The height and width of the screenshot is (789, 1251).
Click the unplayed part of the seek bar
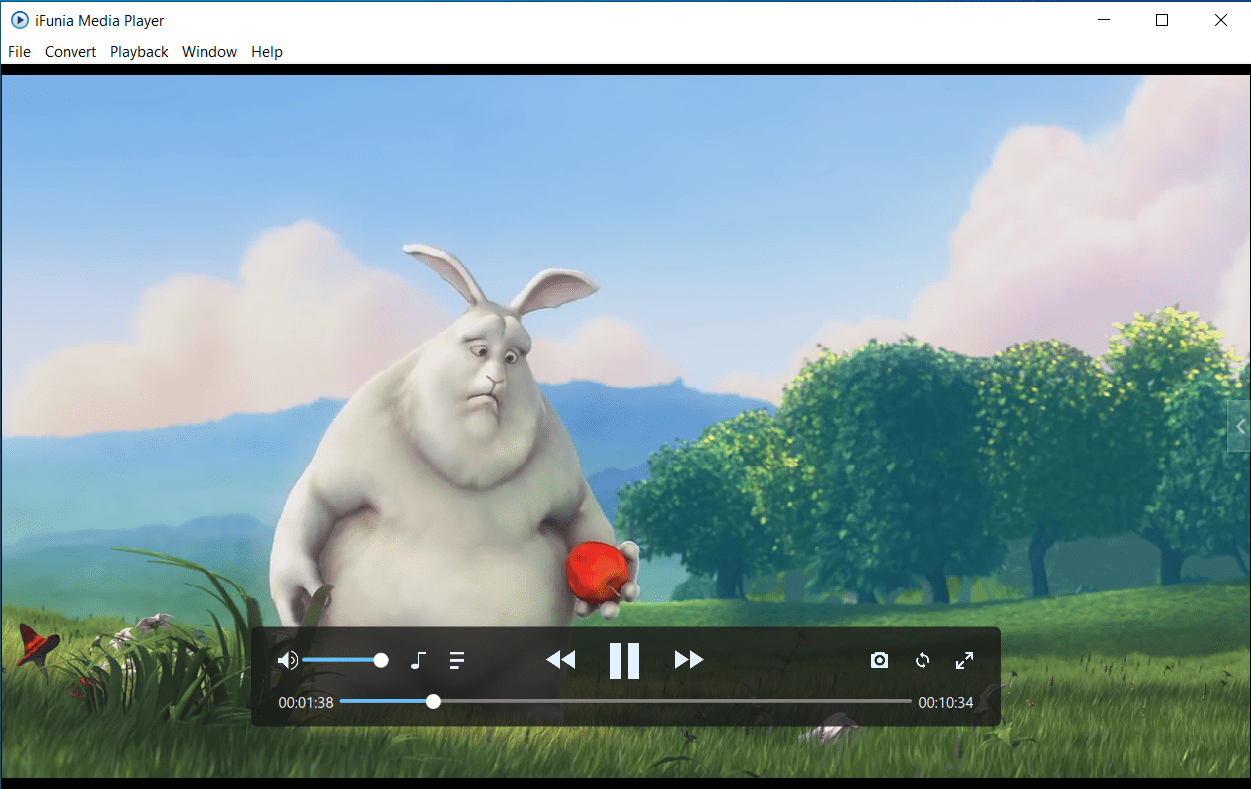click(676, 702)
